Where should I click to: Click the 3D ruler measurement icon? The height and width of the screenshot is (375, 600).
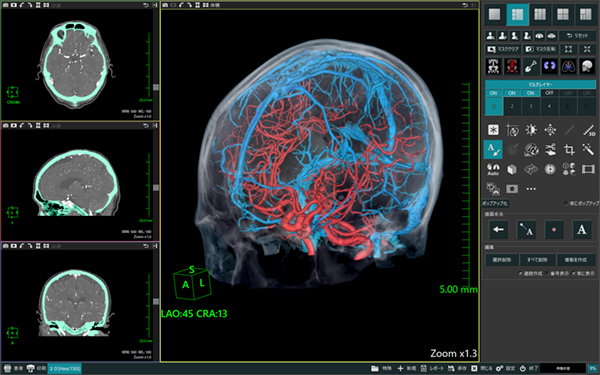(x=588, y=130)
